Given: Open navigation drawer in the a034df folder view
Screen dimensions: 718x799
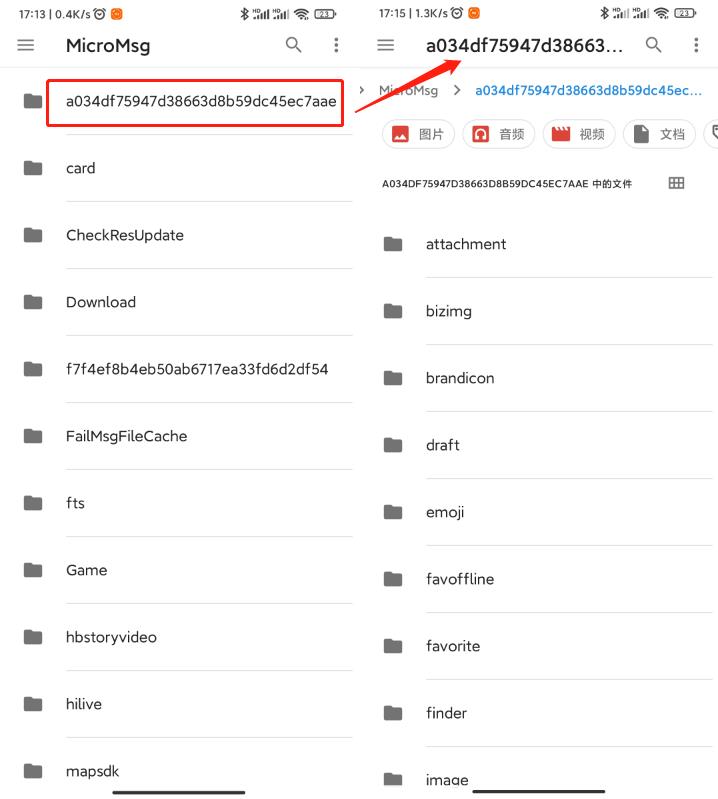Looking at the screenshot, I should [385, 45].
